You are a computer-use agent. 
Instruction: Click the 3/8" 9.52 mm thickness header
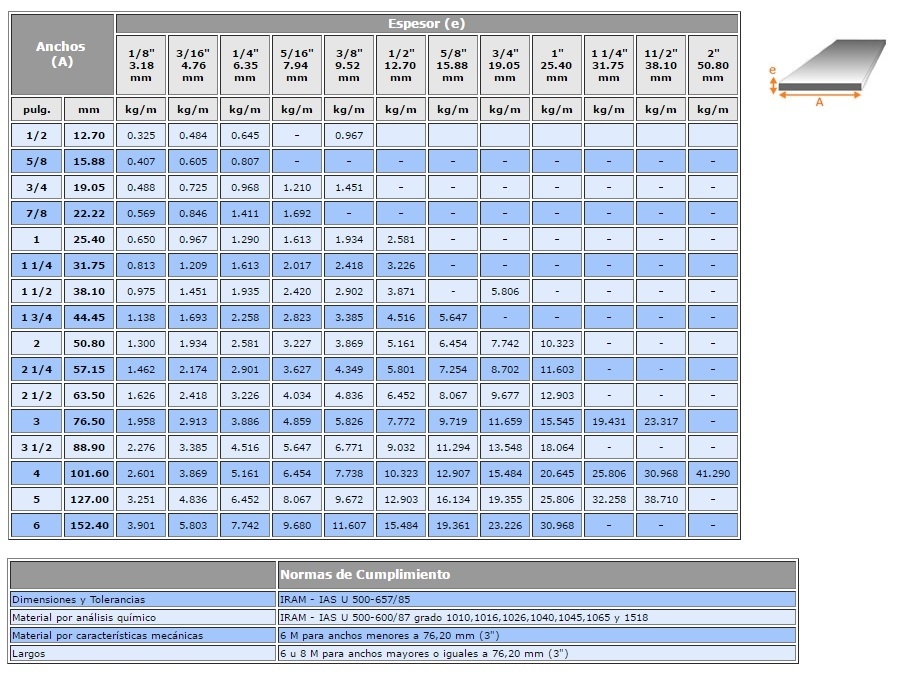tap(349, 65)
